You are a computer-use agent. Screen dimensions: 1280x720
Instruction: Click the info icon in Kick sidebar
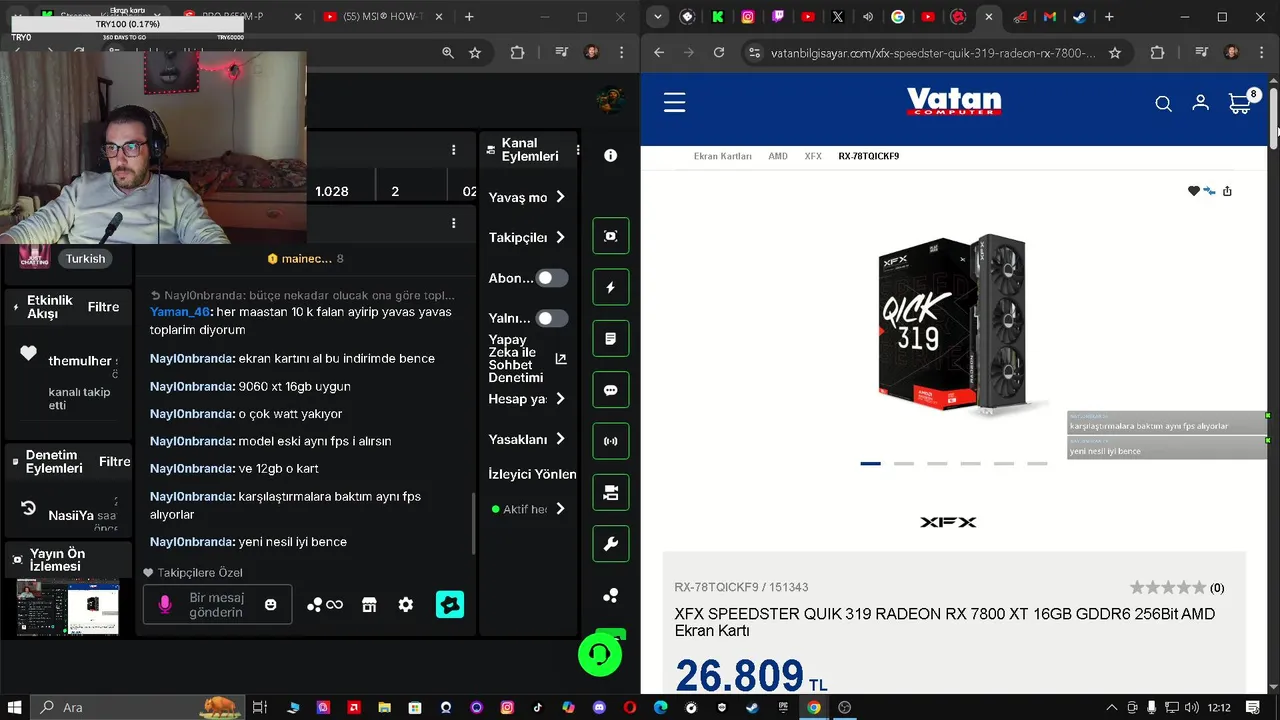click(611, 156)
